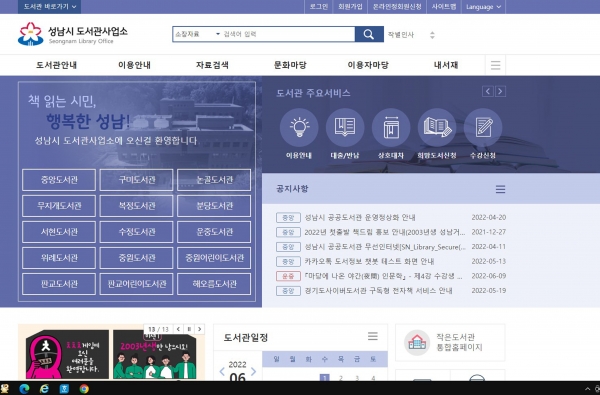Click the 검색어 입력 search field
This screenshot has height=395, width=600.
(289, 34)
